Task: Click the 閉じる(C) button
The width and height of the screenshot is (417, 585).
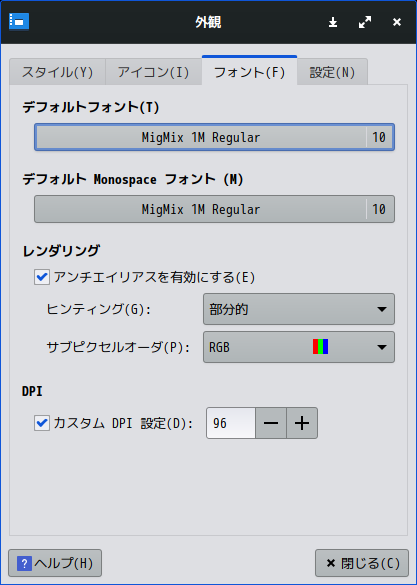Action: point(362,563)
